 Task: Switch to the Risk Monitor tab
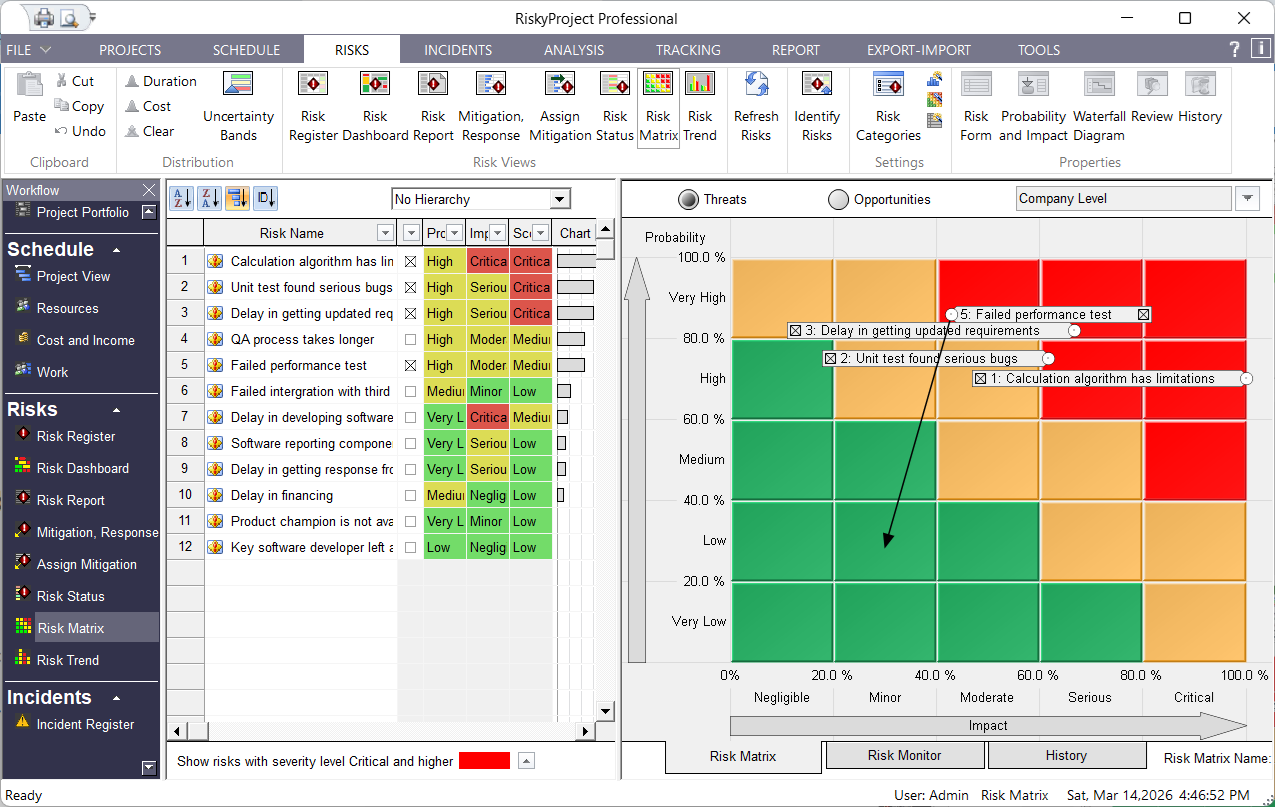904,756
